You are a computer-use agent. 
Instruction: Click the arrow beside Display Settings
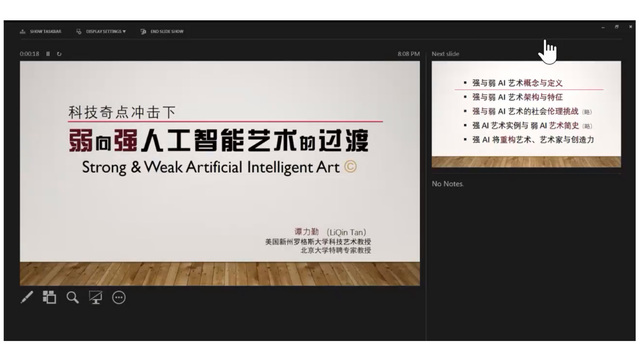[x=124, y=31]
